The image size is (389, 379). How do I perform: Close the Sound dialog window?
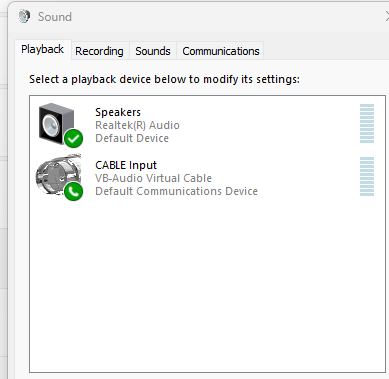387,16
